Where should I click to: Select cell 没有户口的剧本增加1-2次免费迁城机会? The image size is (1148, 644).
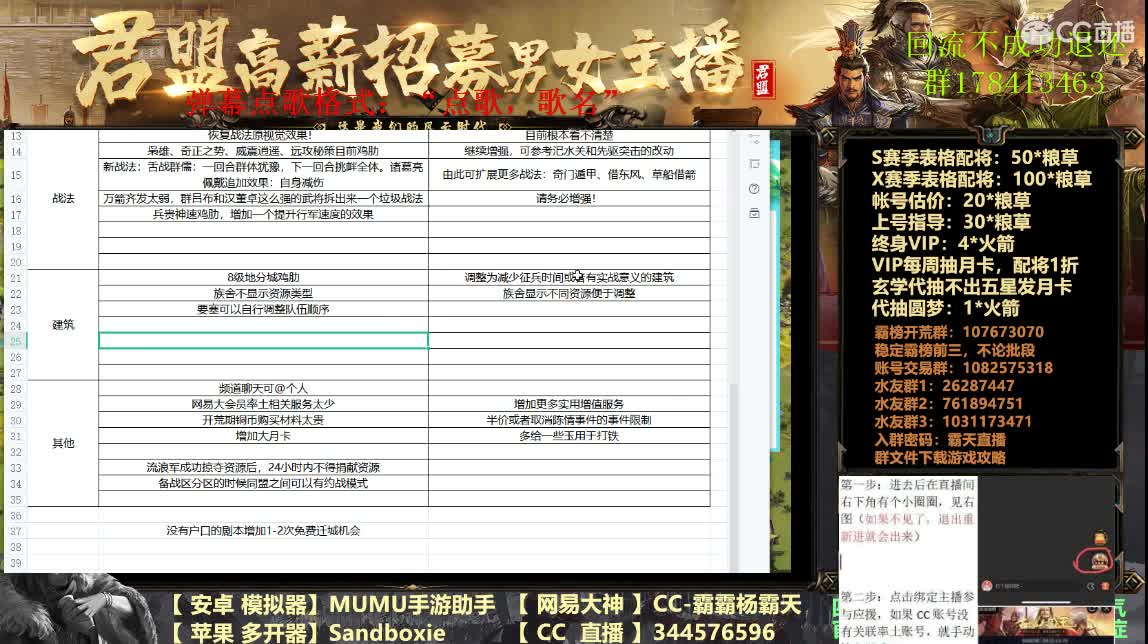tap(264, 531)
